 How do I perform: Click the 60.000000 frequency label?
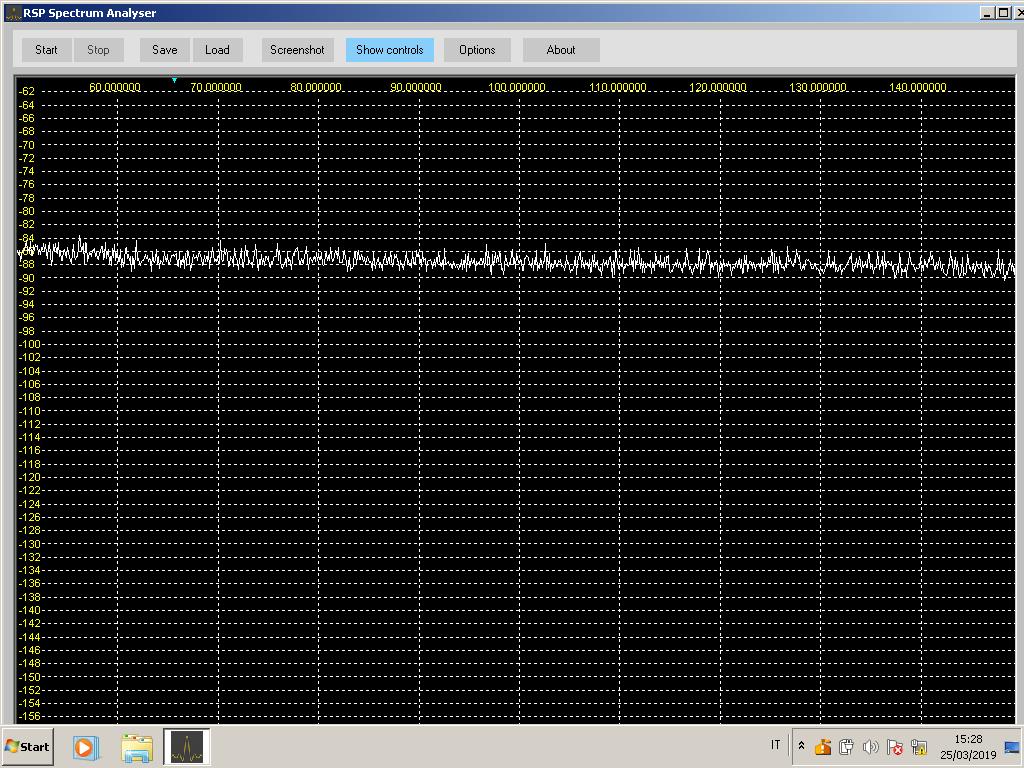[x=115, y=87]
